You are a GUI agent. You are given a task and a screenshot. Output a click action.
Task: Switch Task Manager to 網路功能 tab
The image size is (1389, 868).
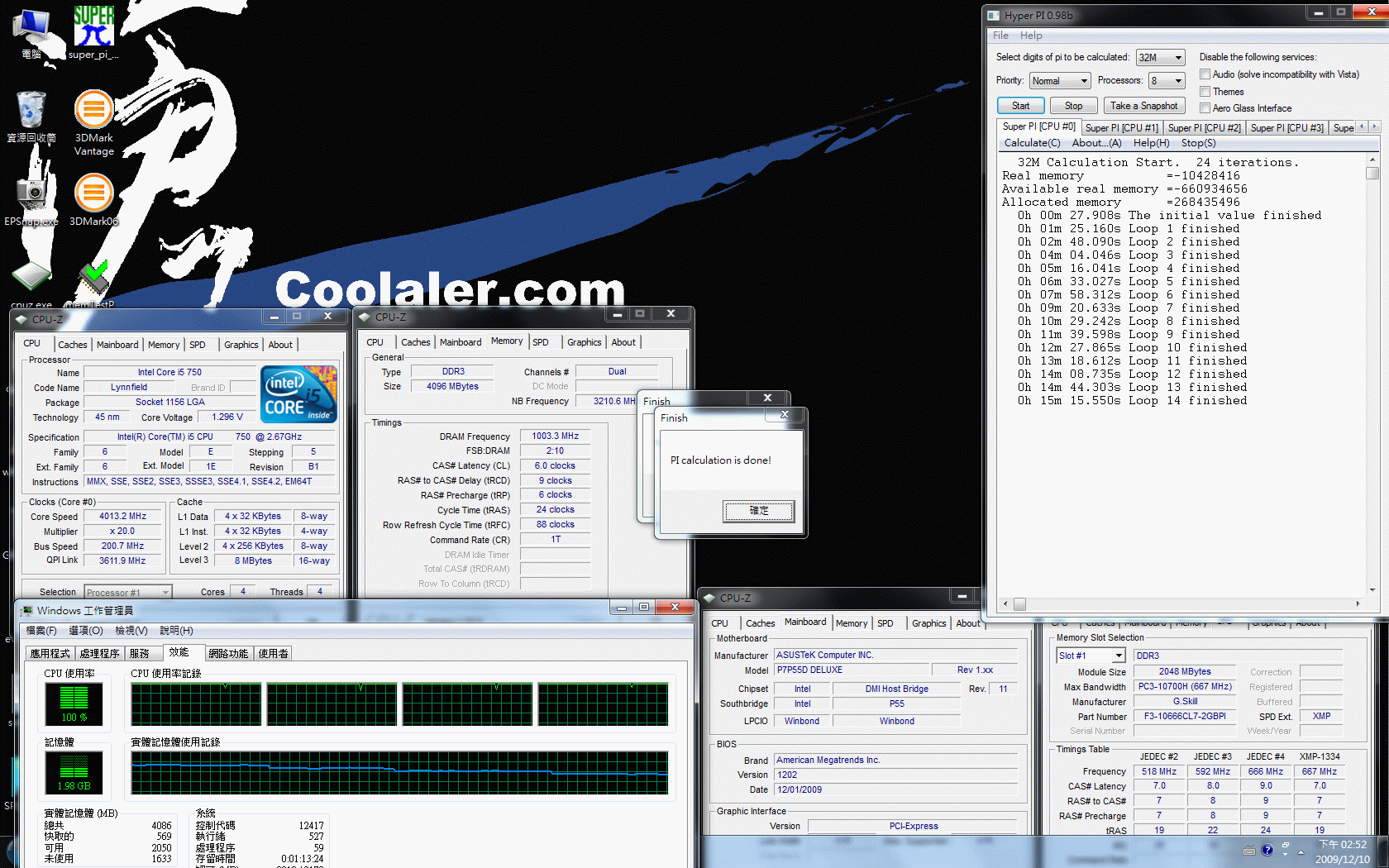pyautogui.click(x=228, y=653)
